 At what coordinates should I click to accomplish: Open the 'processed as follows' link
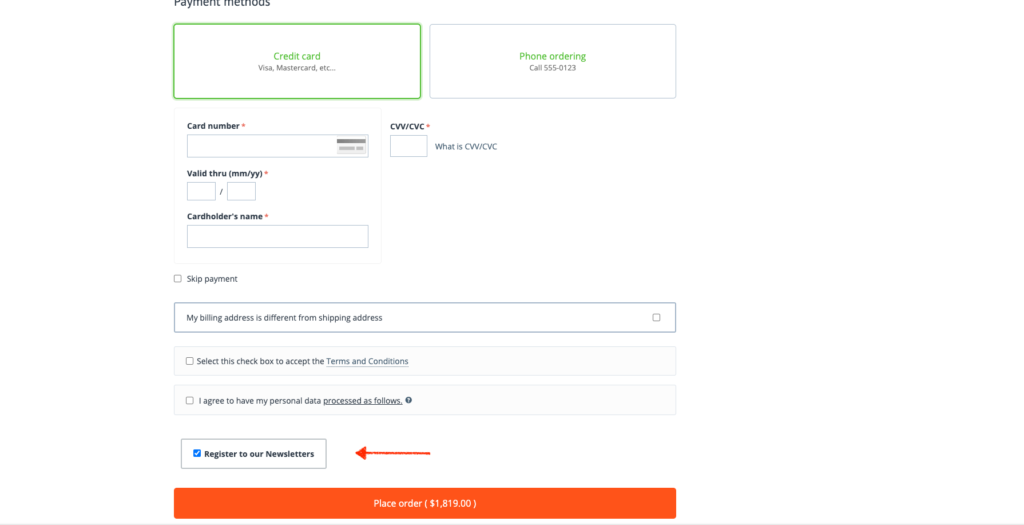pos(362,401)
